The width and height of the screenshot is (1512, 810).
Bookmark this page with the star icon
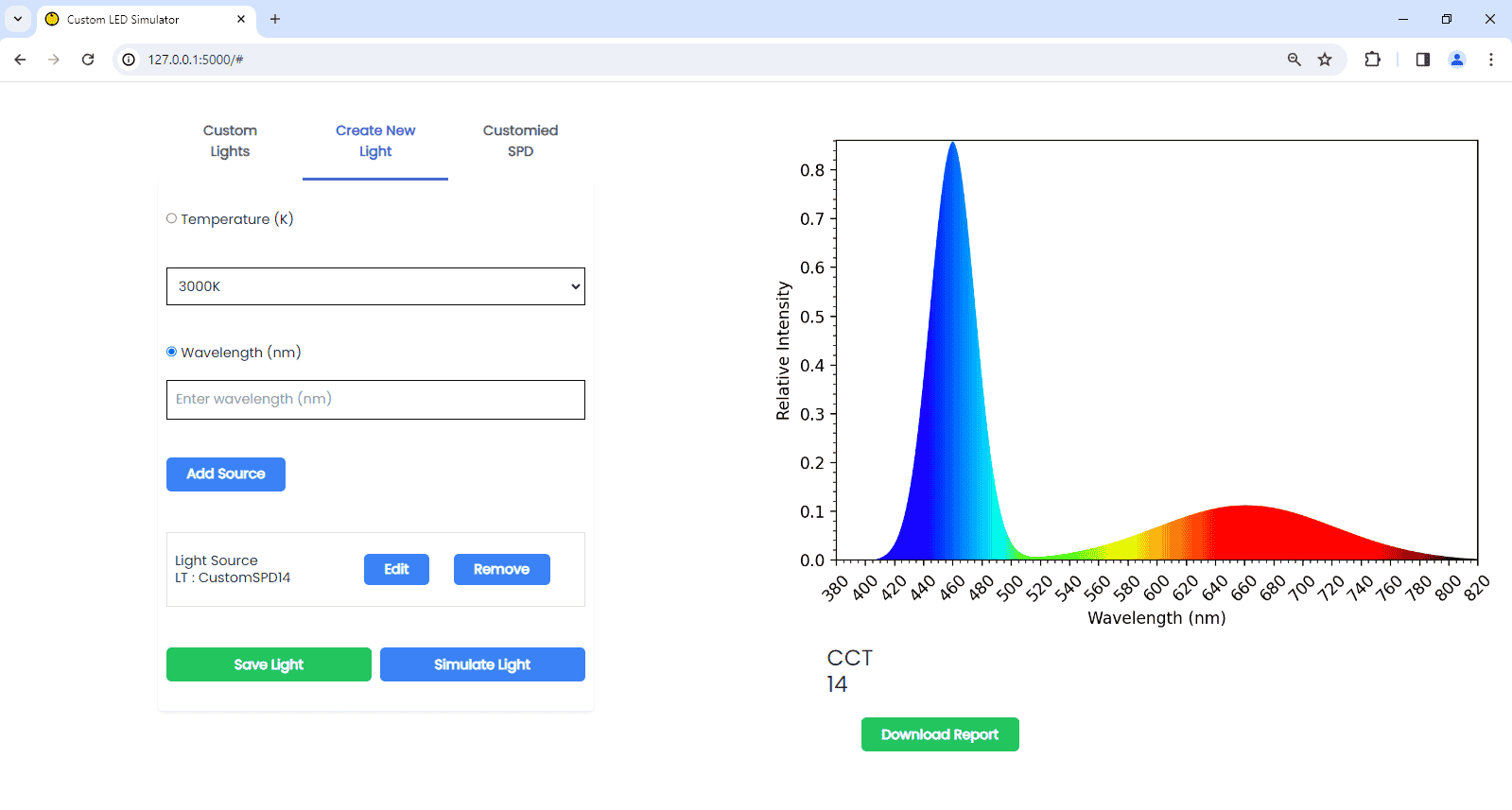(x=1325, y=60)
